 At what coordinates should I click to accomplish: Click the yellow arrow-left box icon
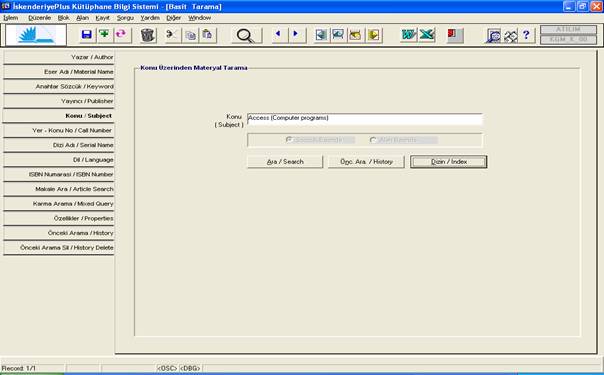[356, 35]
